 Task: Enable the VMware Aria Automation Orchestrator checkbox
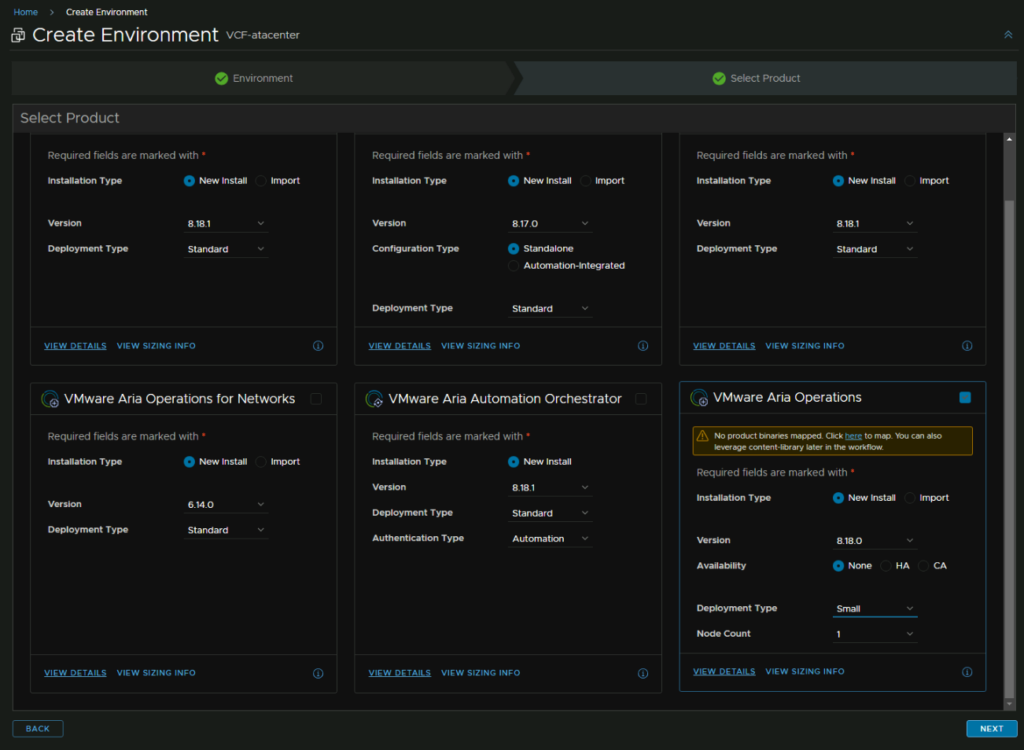pyautogui.click(x=641, y=399)
